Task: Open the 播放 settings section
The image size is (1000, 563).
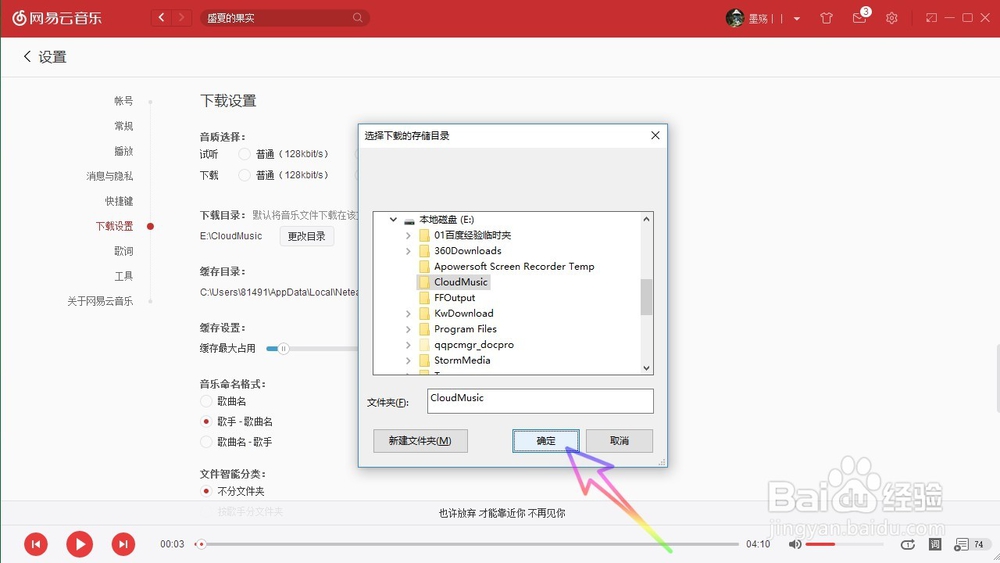Action: [x=124, y=151]
